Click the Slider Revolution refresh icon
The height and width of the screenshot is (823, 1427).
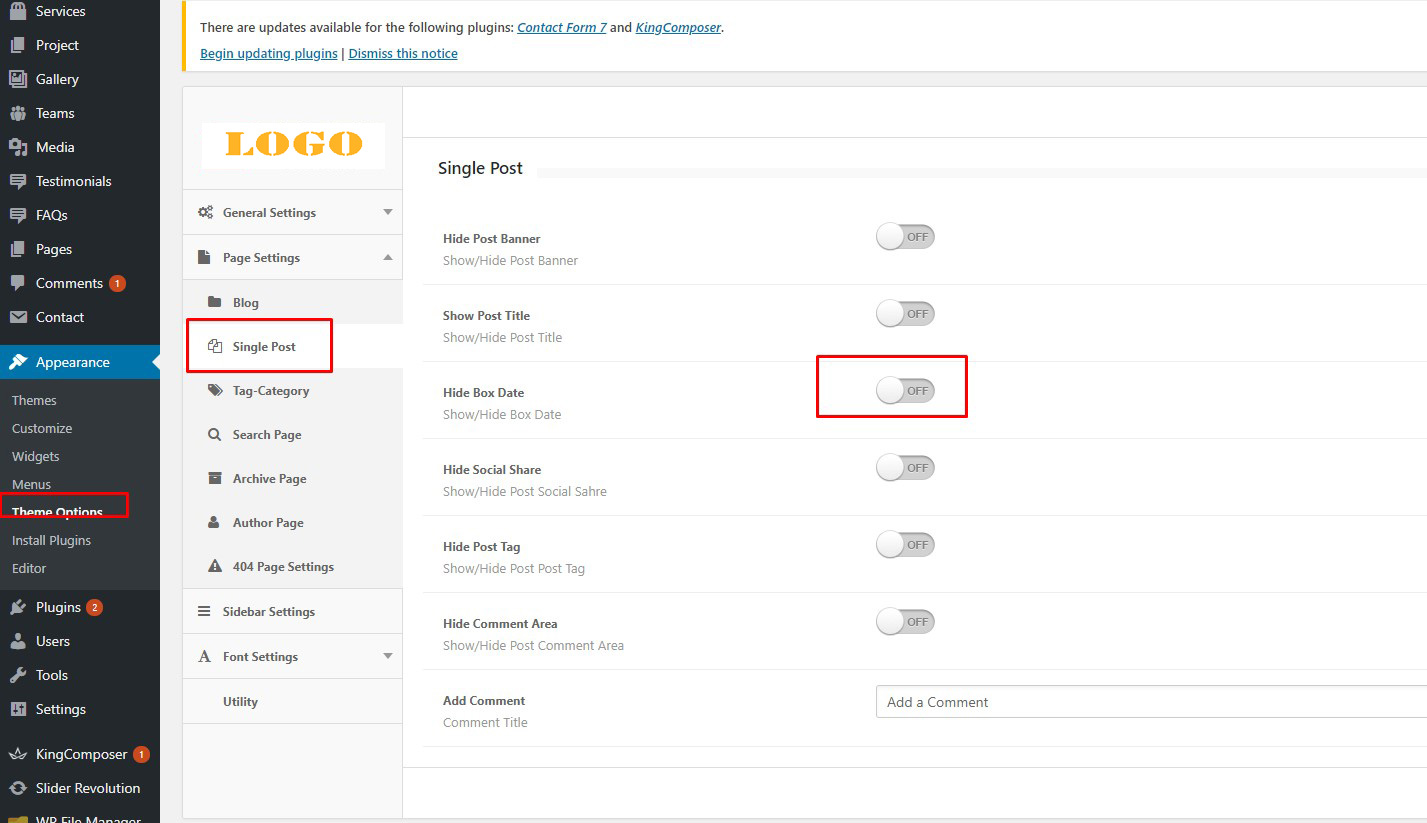click(17, 788)
